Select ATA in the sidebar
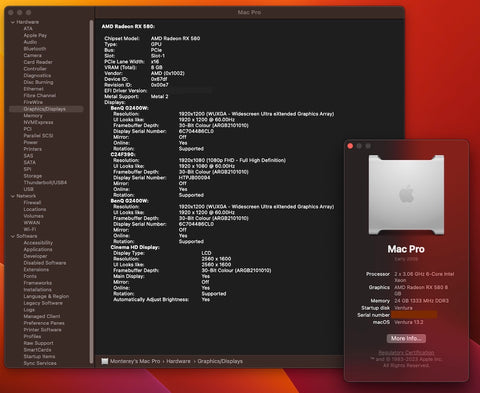480x393 pixels. point(28,29)
